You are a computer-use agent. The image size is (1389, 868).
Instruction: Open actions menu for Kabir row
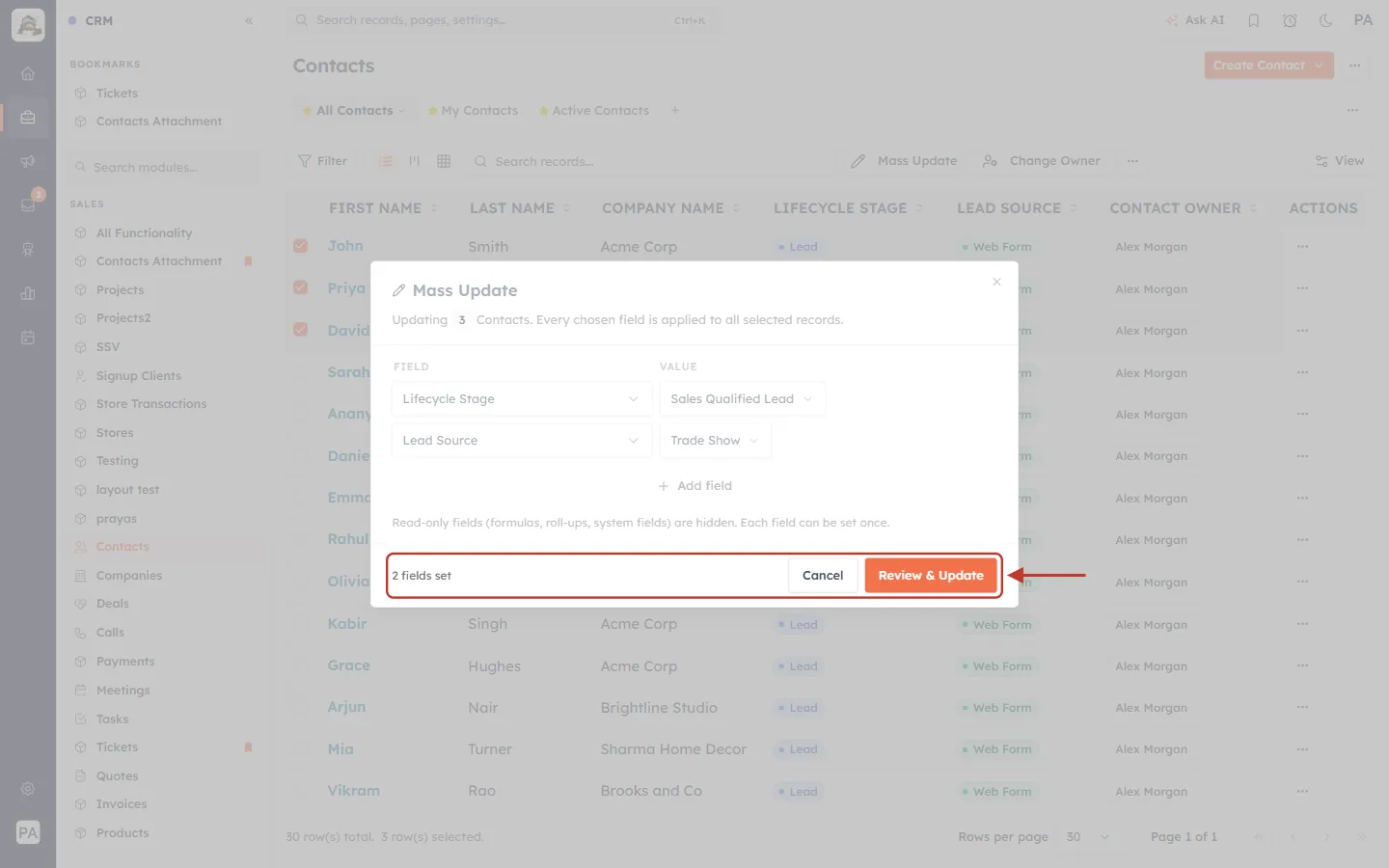click(x=1303, y=624)
